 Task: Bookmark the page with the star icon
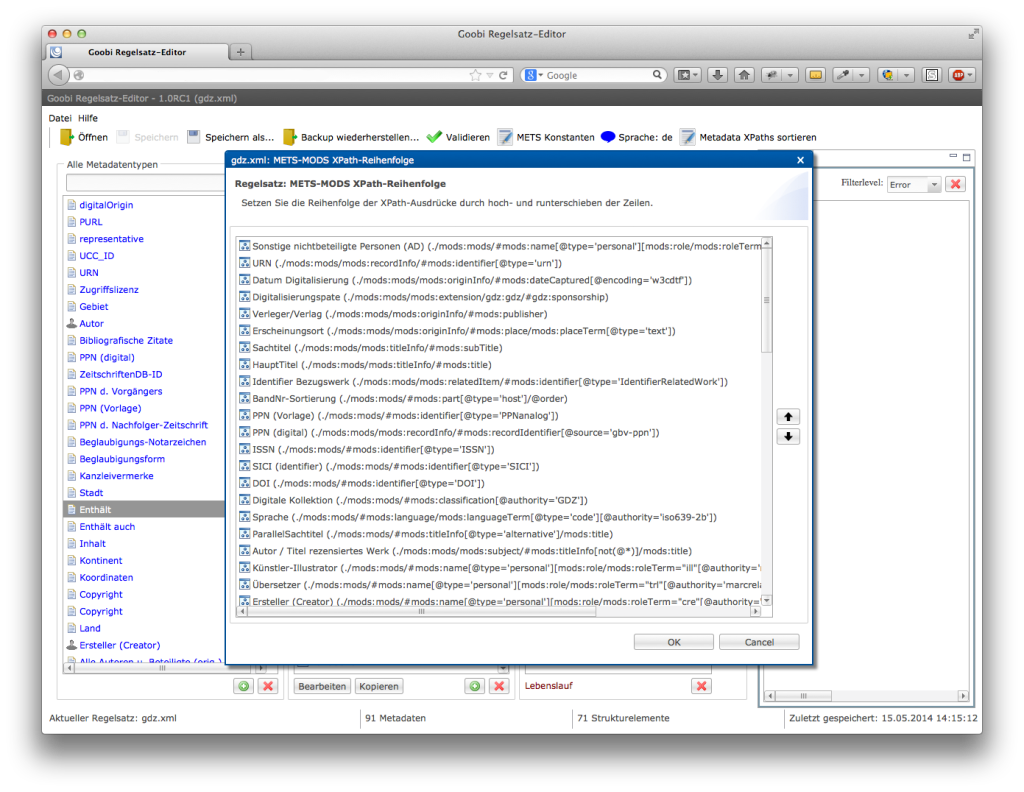[x=475, y=75]
